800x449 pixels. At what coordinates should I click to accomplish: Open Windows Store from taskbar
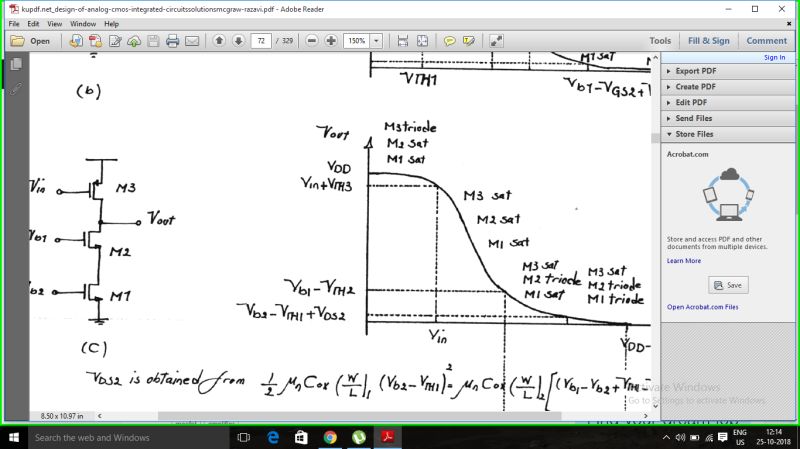point(302,437)
